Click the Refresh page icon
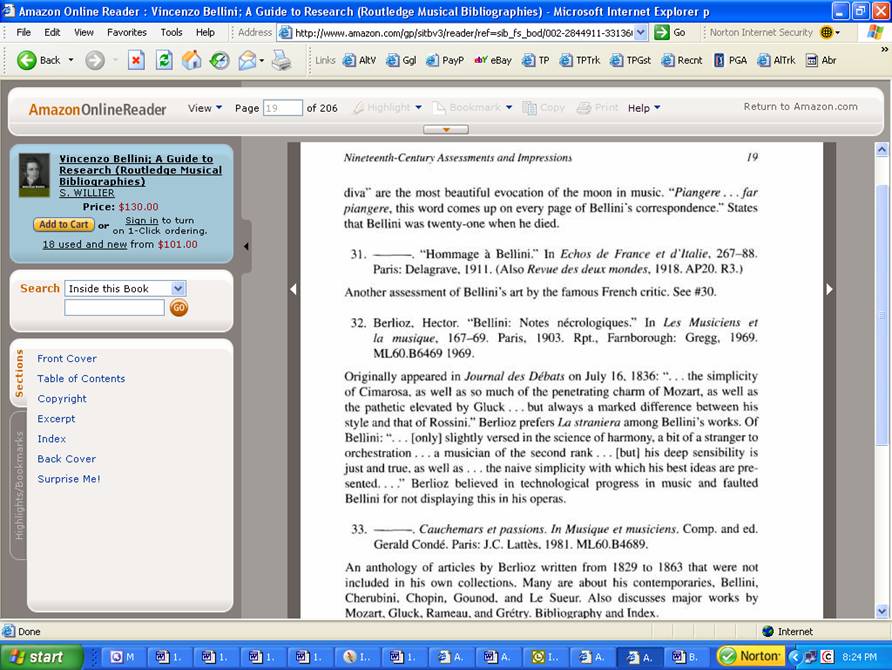The width and height of the screenshot is (892, 670). click(163, 60)
